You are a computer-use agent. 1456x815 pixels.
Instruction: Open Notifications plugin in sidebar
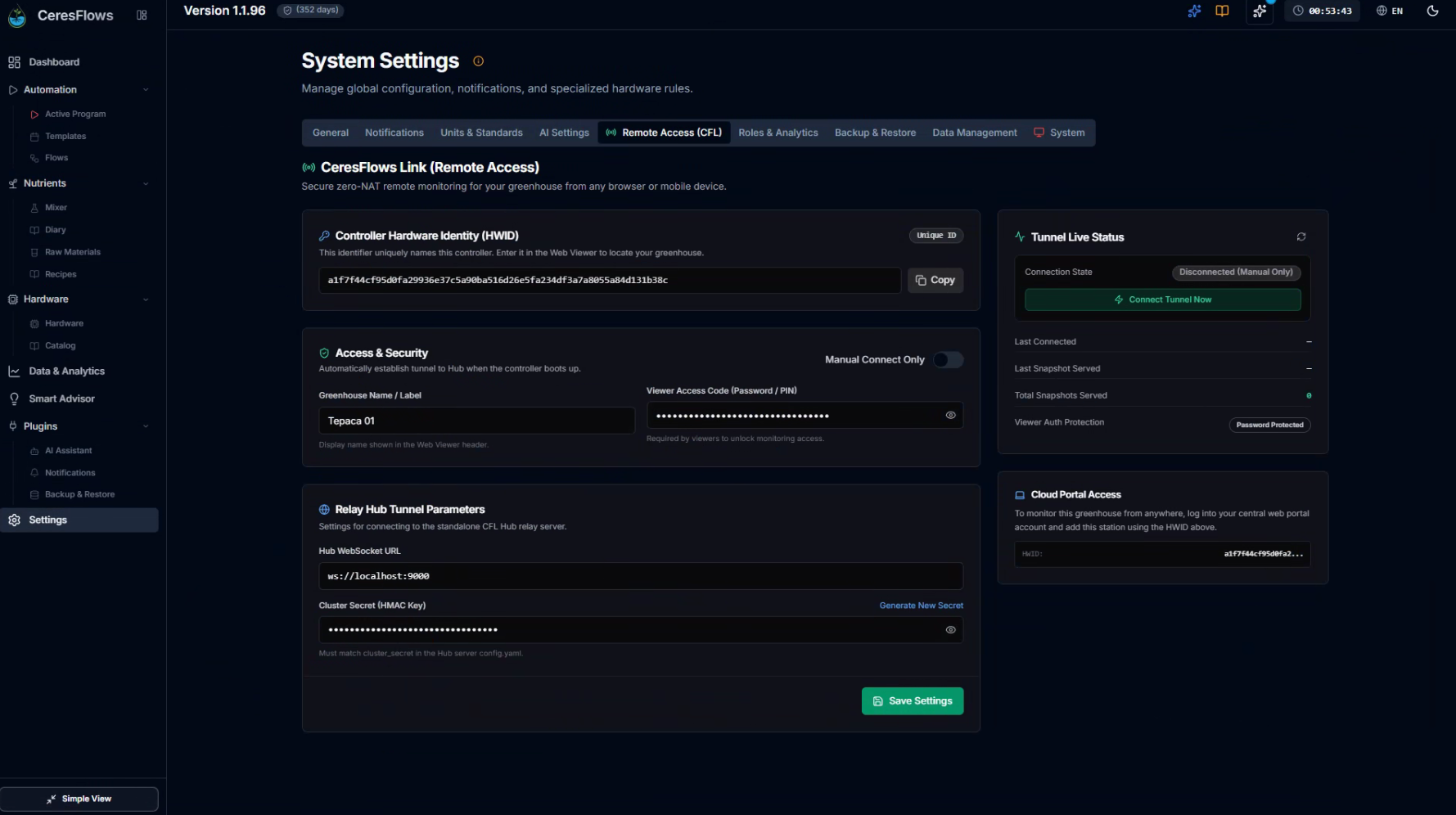point(70,473)
